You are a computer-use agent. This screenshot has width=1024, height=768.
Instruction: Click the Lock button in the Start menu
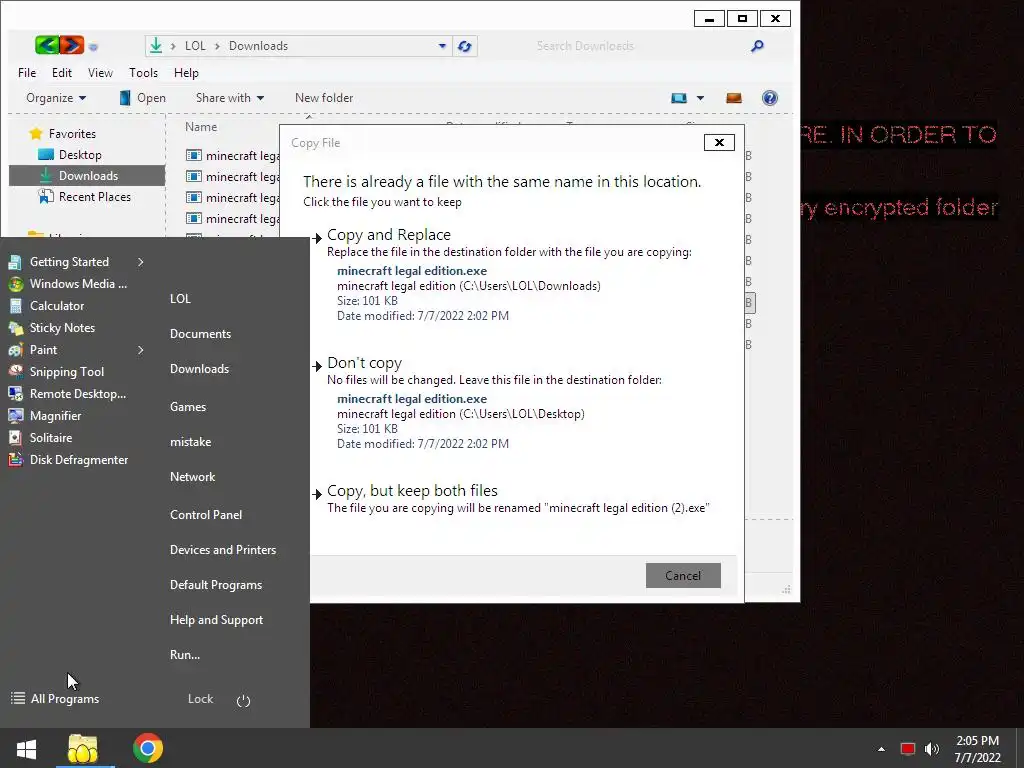pos(200,699)
